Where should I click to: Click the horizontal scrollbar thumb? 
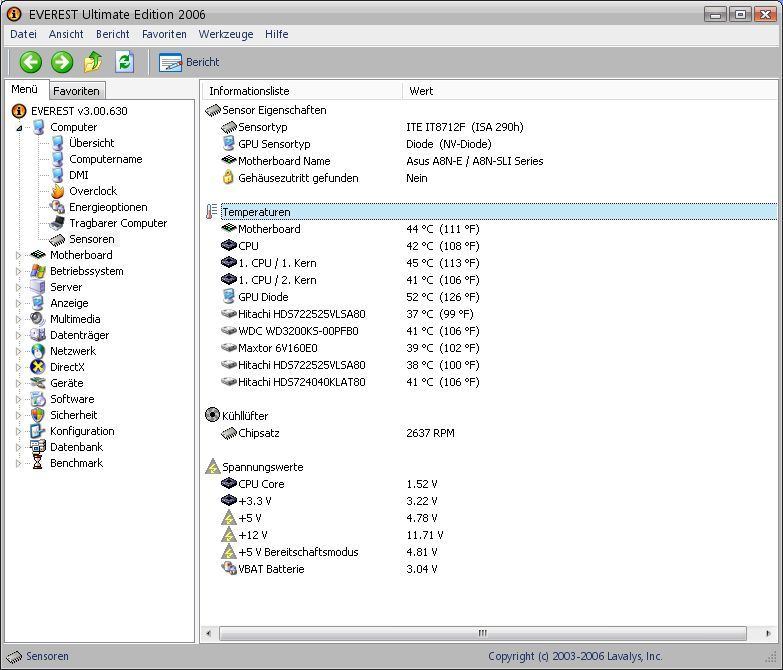tap(483, 633)
